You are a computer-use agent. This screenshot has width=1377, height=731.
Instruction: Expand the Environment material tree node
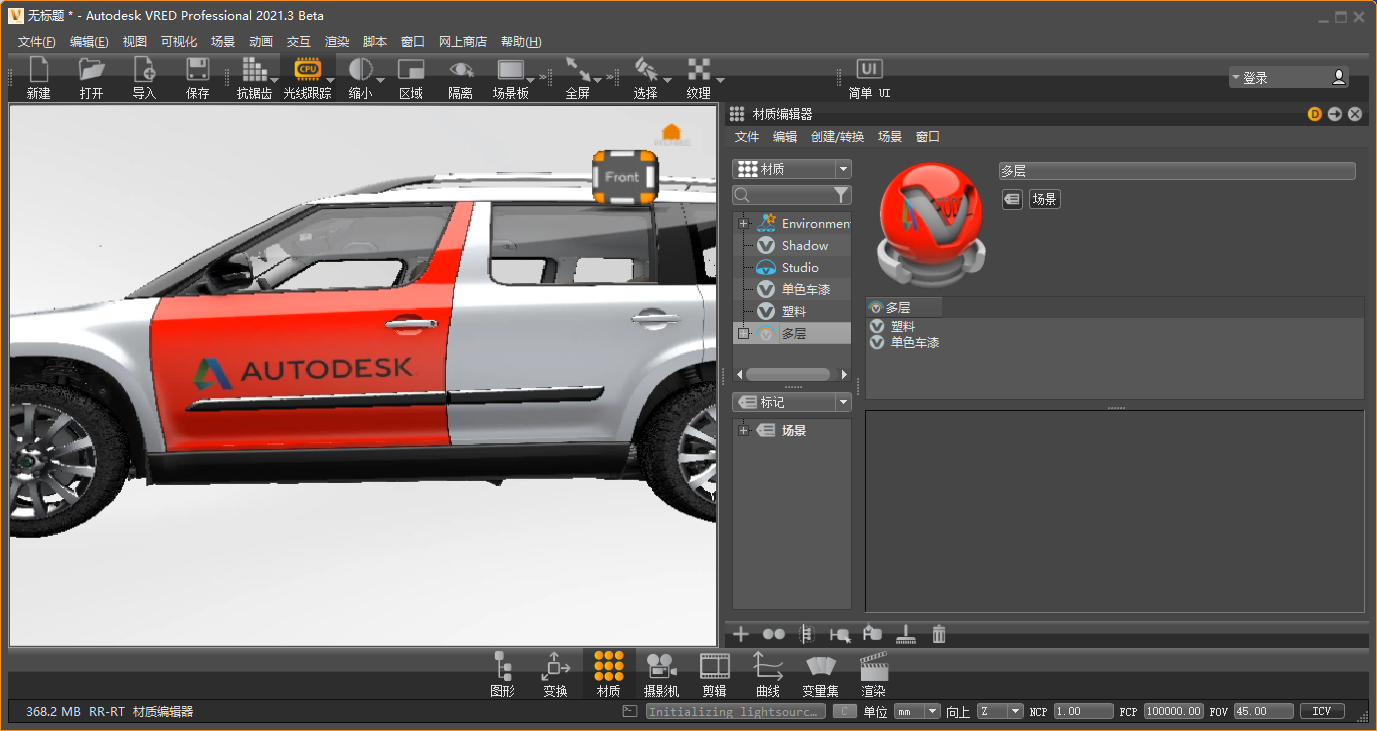[x=743, y=224]
